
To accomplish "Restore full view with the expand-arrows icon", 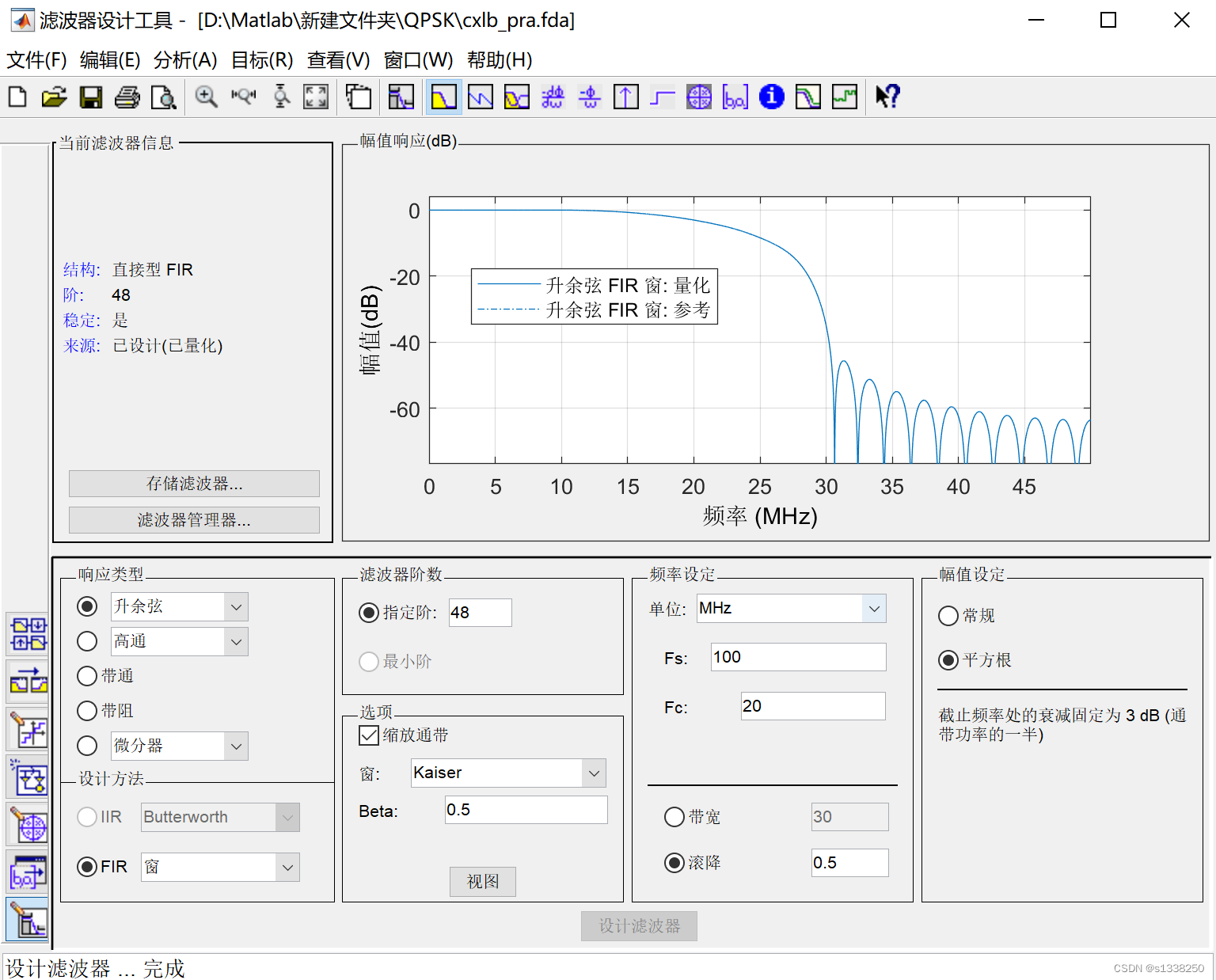I will point(316,97).
